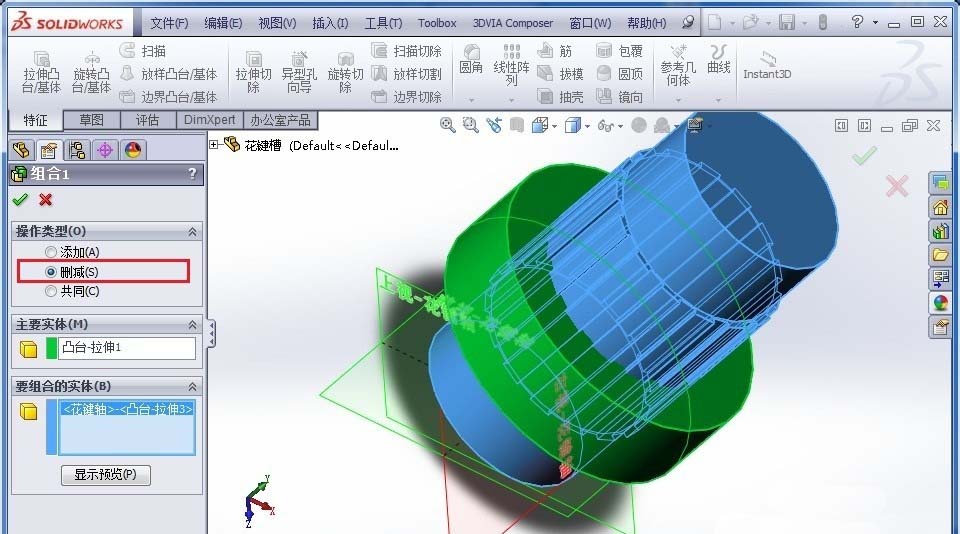Open the SolidWorks Resources home icon
Screen dimensions: 960x534
click(x=941, y=207)
